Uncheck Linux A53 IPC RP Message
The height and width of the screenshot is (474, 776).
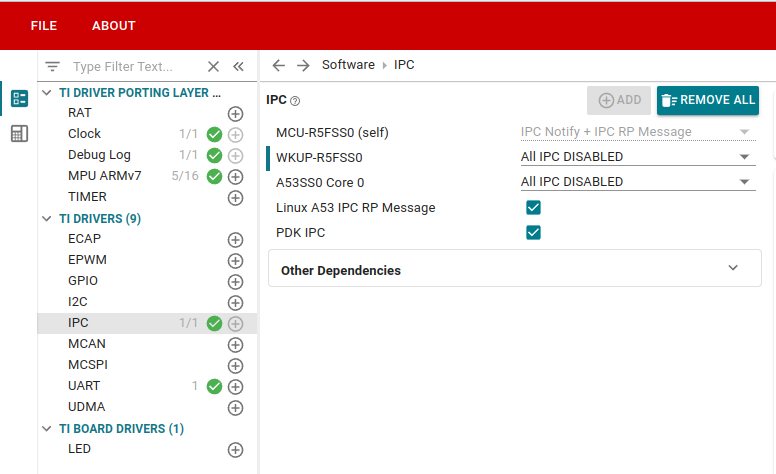coord(533,208)
